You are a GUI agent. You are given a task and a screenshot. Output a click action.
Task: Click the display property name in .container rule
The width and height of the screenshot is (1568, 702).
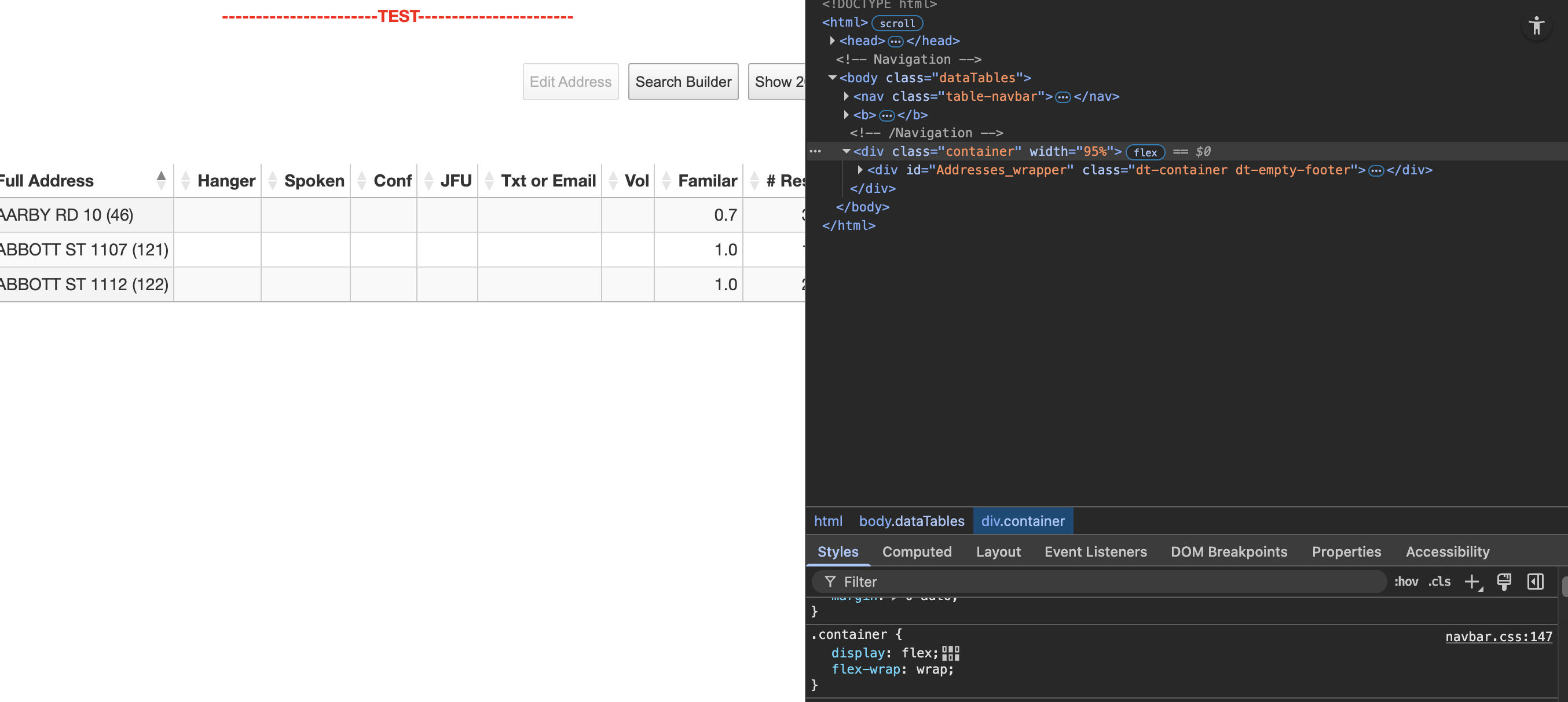tap(858, 653)
